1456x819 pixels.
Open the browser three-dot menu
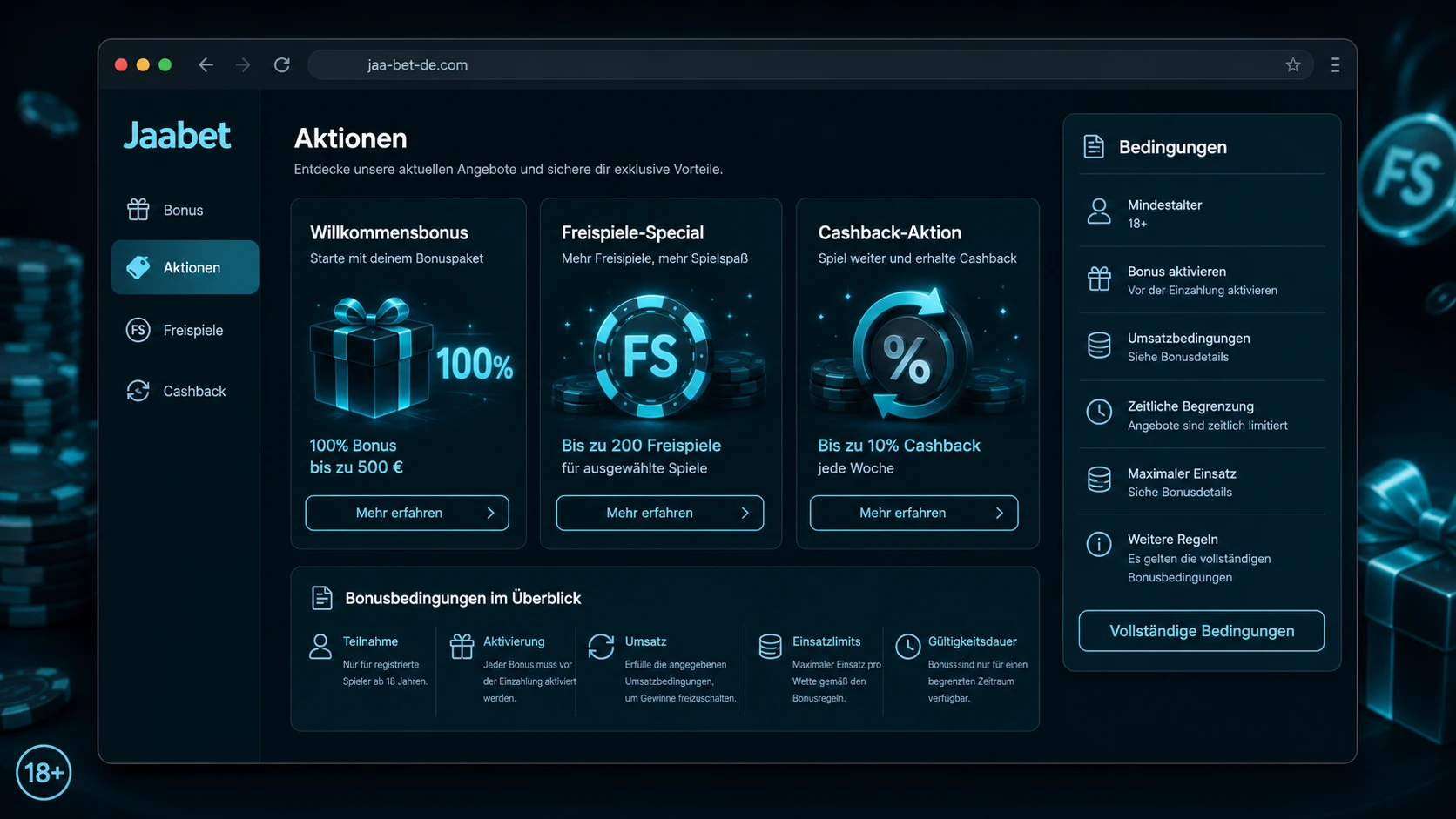(x=1335, y=65)
